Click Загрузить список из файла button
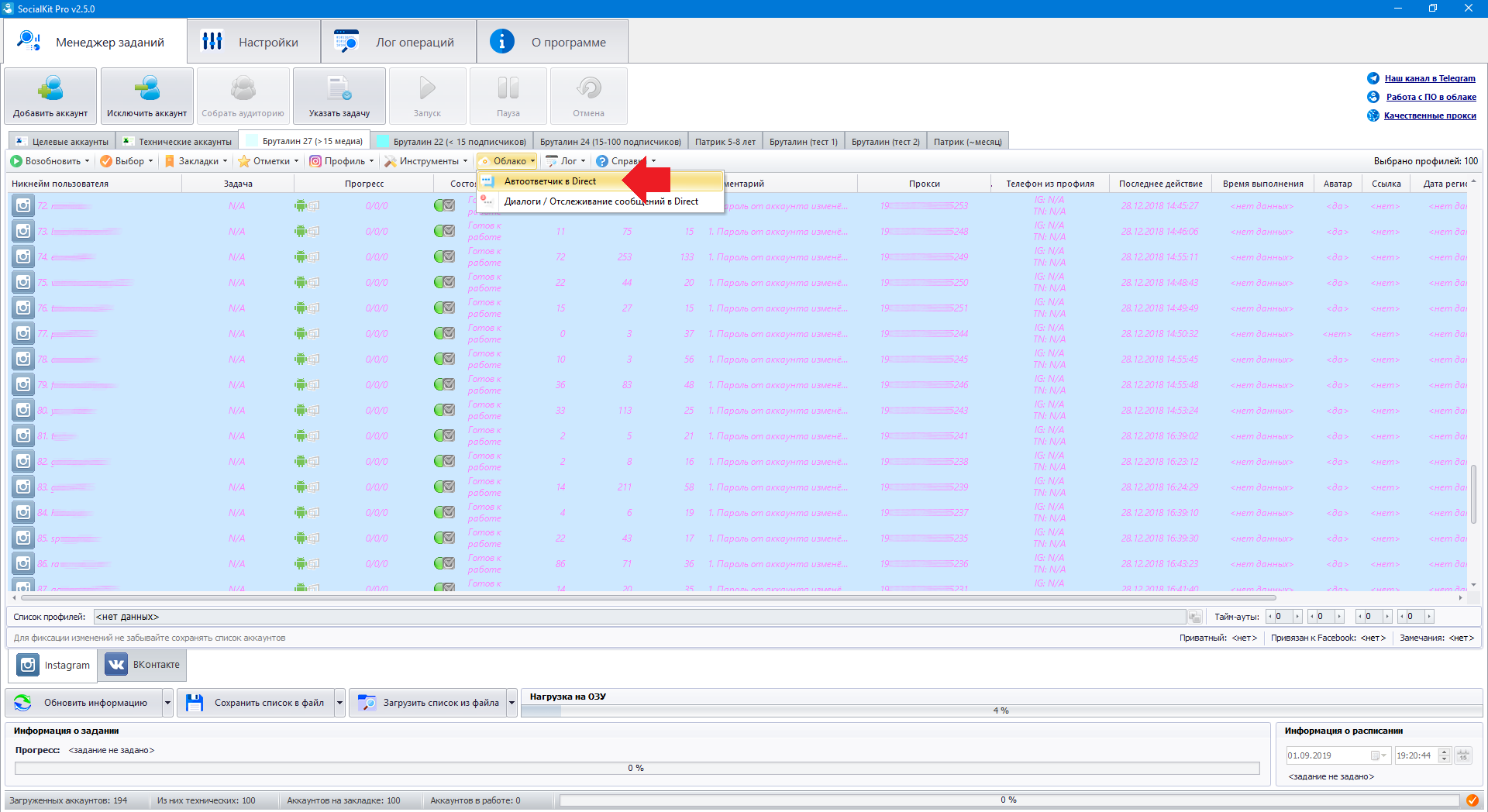This screenshot has height=812, width=1488. (429, 703)
